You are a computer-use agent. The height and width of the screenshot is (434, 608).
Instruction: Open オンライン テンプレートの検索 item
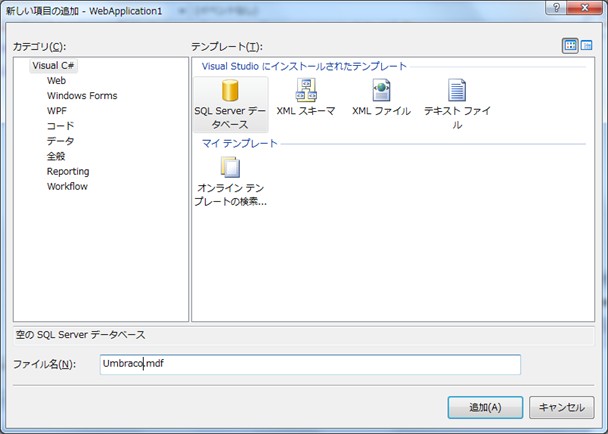(x=230, y=181)
